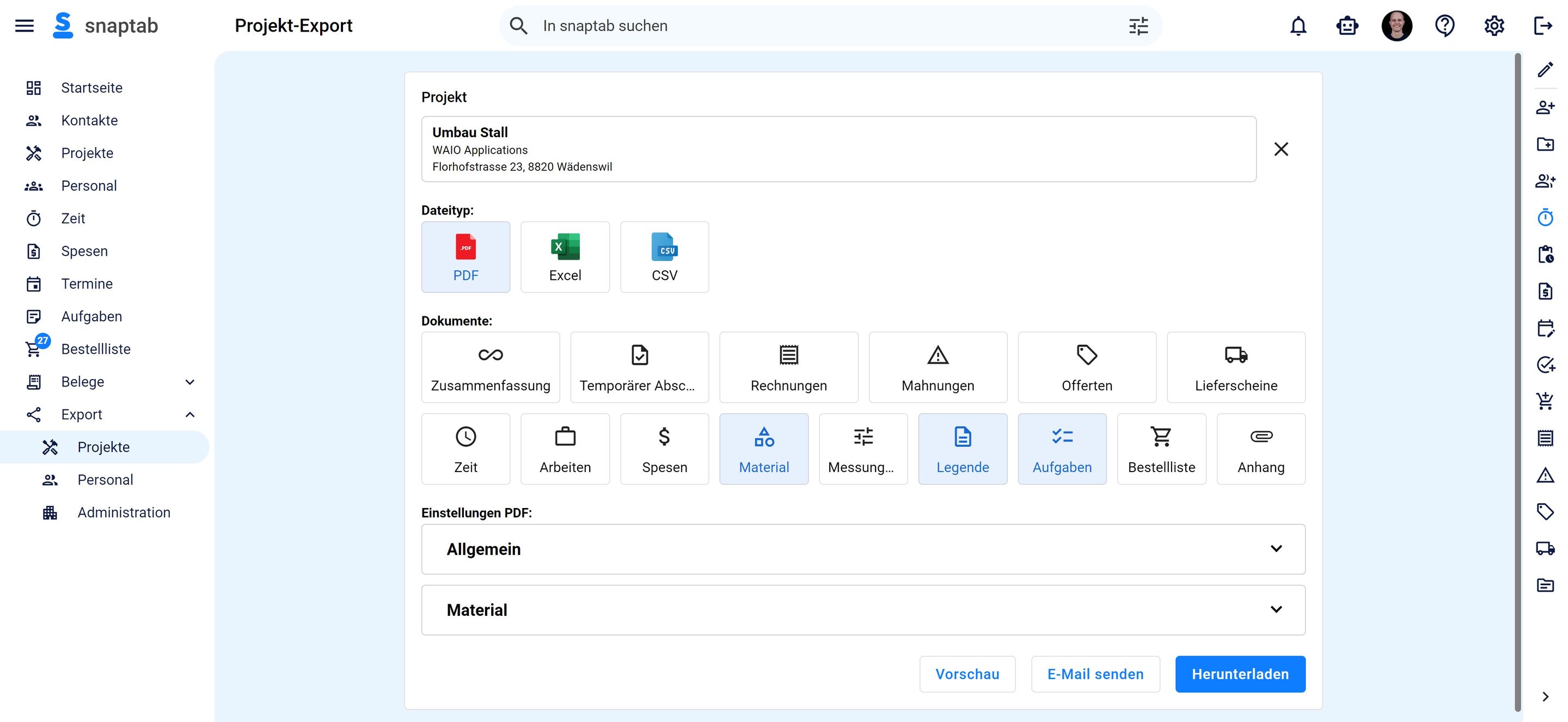Click the Vorschau button
Image resolution: width=1568 pixels, height=722 pixels.
(x=967, y=674)
